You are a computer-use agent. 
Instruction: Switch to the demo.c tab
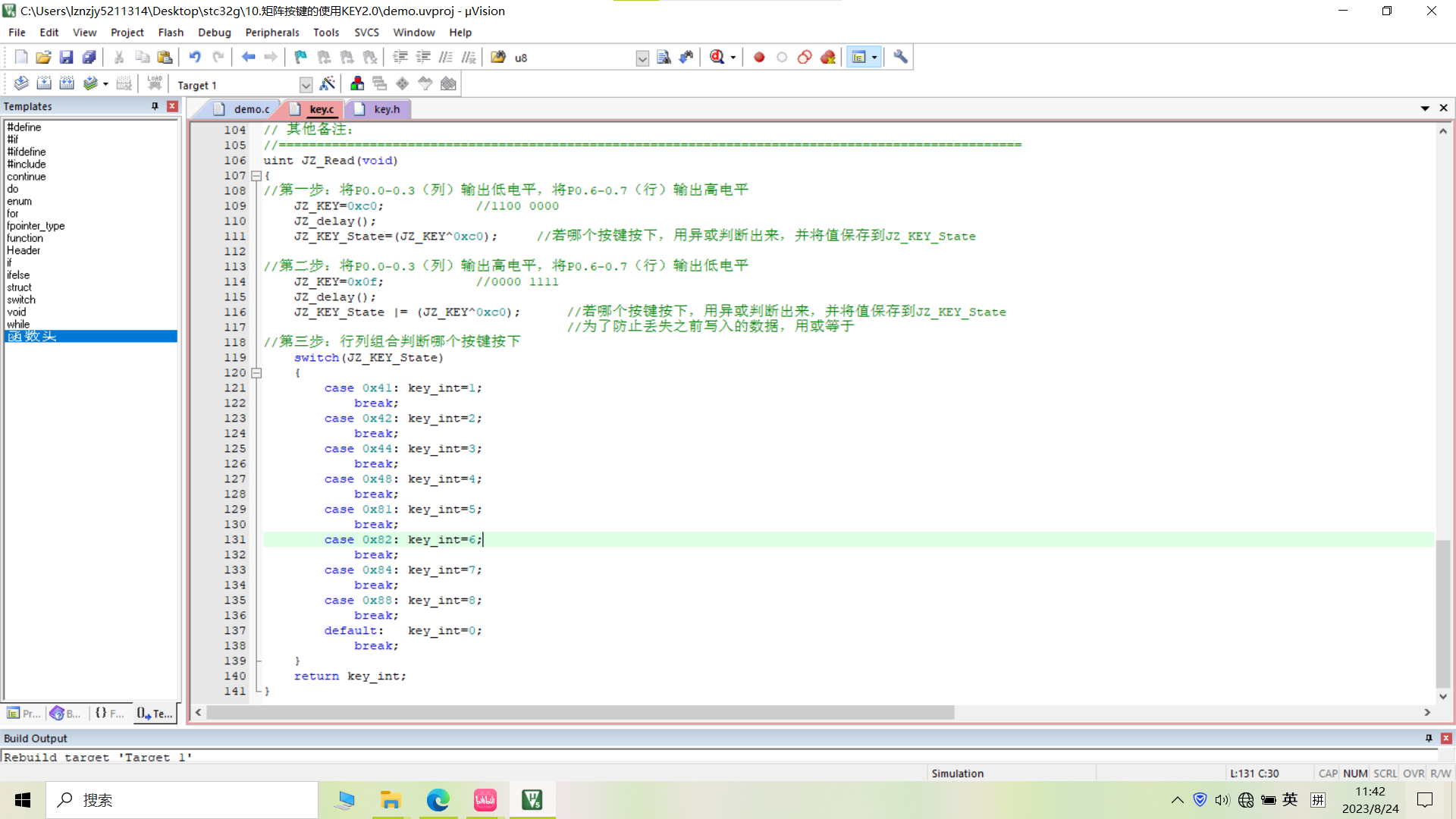pyautogui.click(x=243, y=109)
